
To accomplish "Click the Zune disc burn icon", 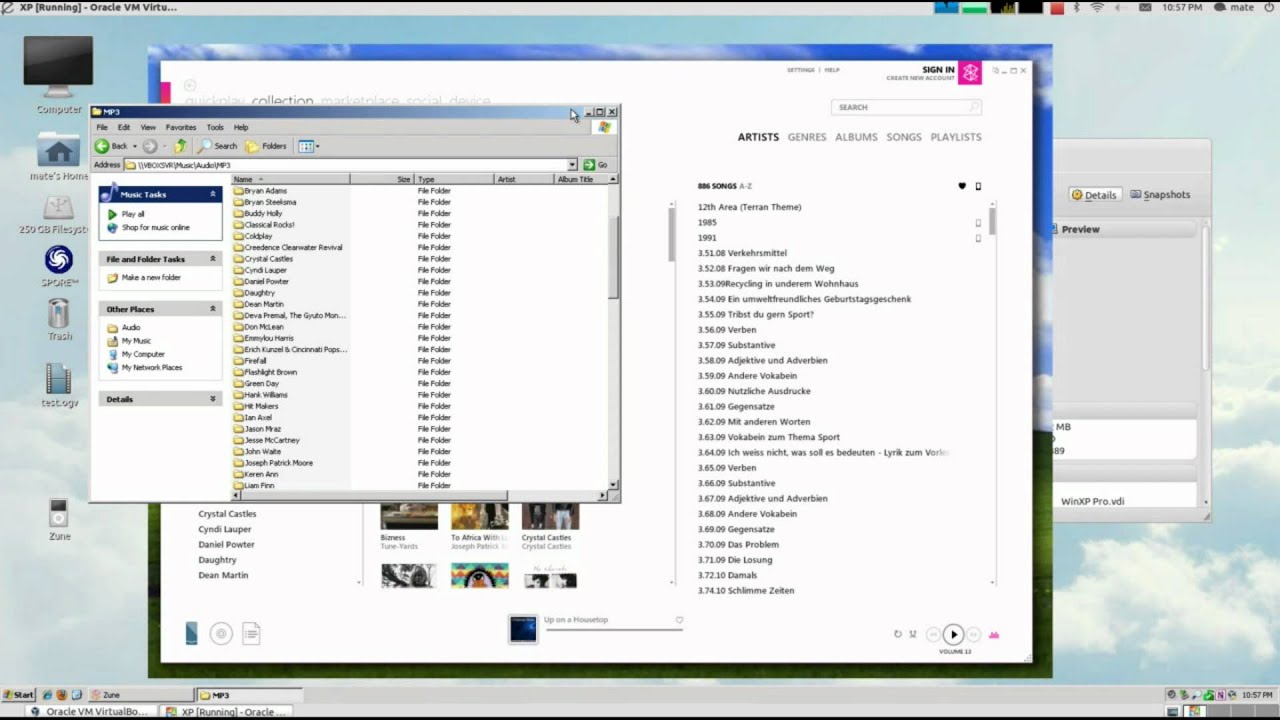I will [x=222, y=633].
